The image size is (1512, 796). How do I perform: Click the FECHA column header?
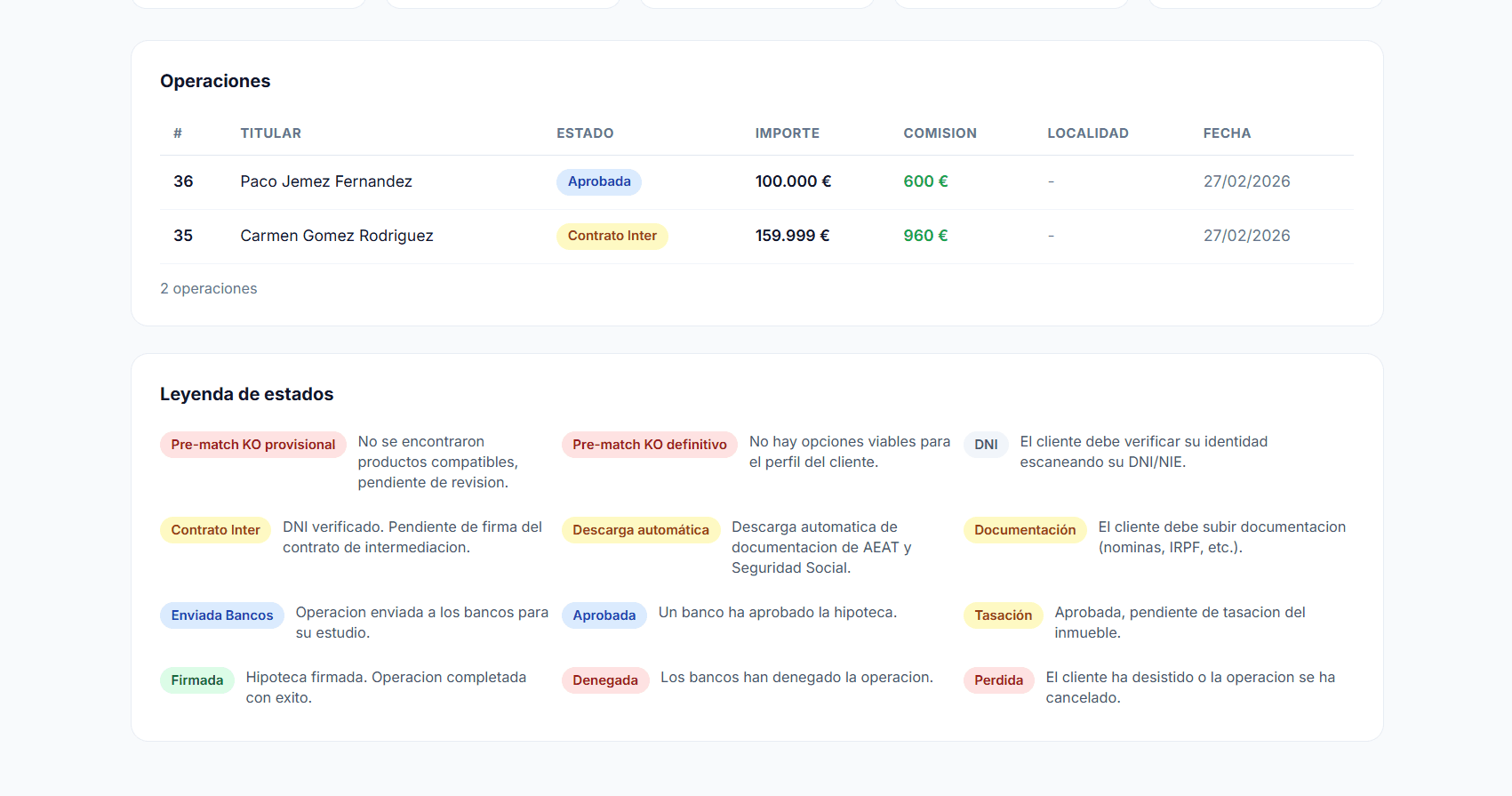click(x=1227, y=133)
